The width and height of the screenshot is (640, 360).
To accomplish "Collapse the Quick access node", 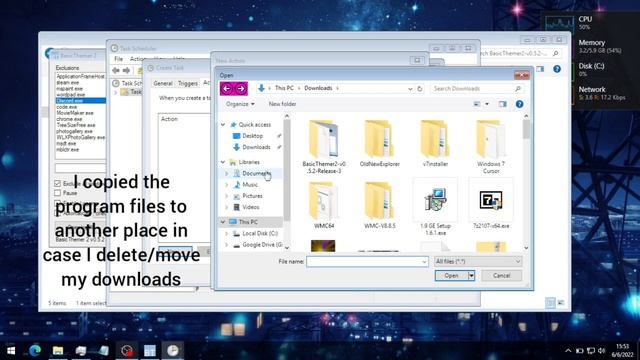I will point(223,124).
